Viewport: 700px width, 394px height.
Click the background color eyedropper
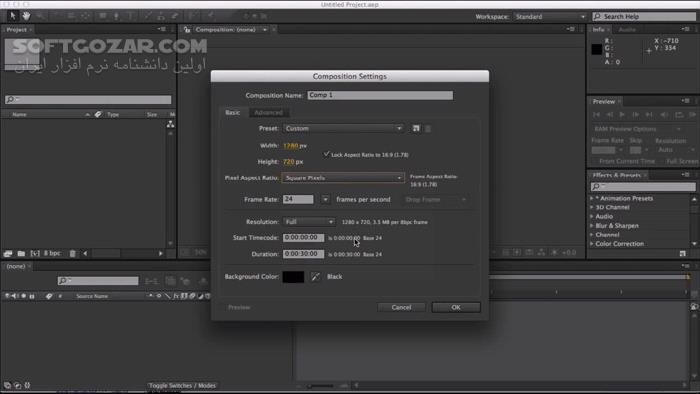pyautogui.click(x=315, y=277)
